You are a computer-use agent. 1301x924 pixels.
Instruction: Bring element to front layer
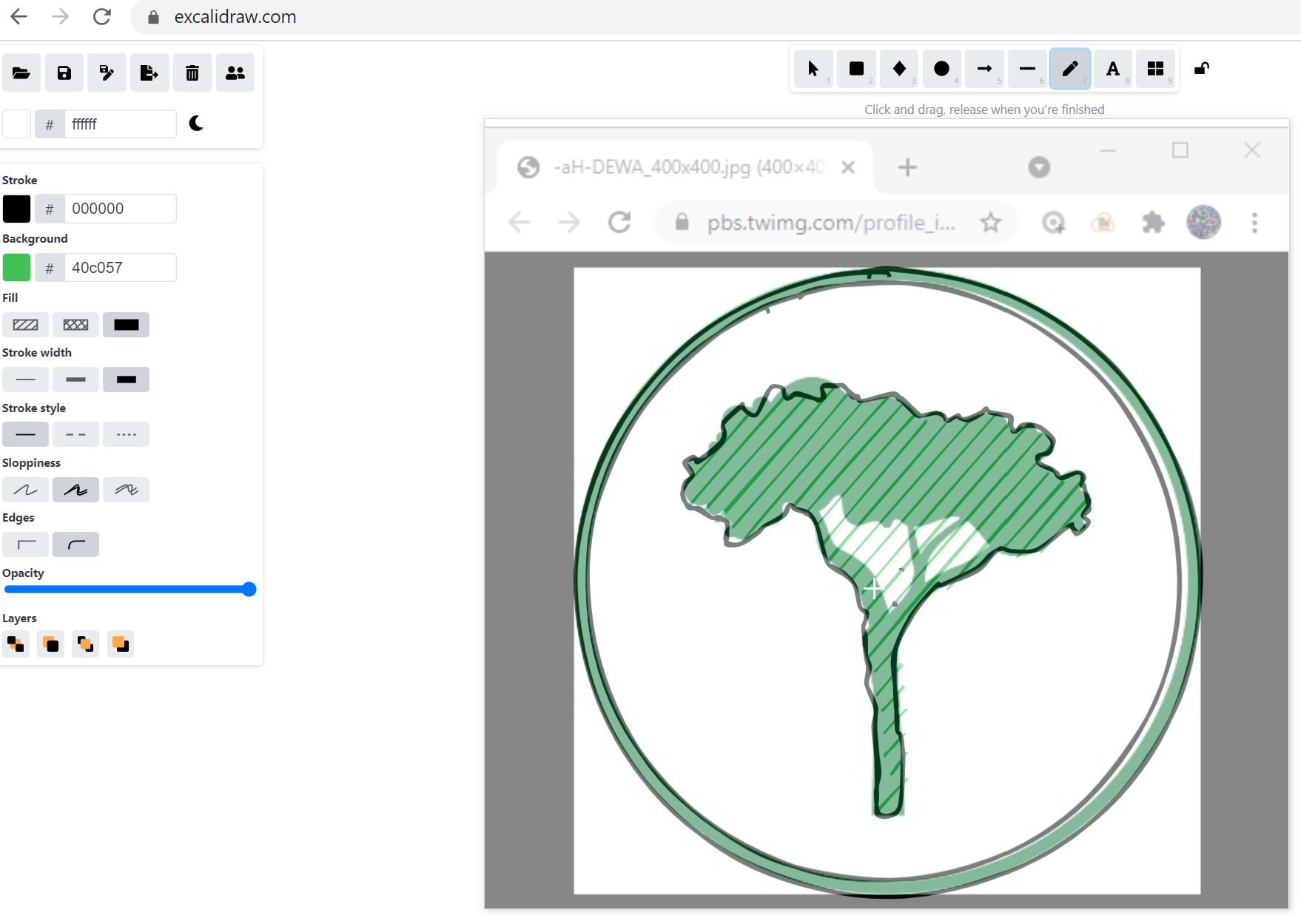[x=121, y=644]
